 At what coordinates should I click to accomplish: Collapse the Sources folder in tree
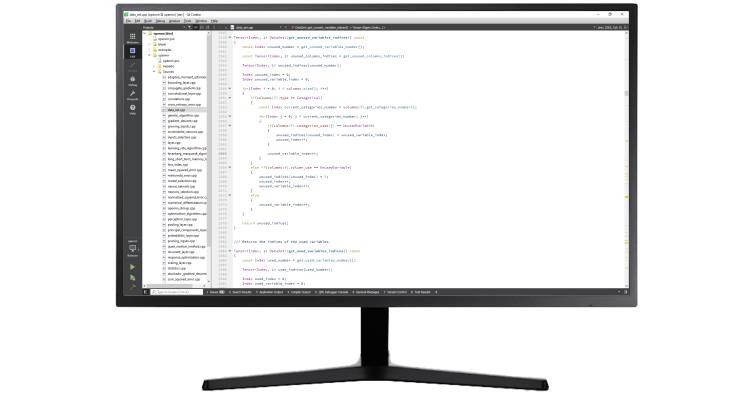click(x=154, y=72)
